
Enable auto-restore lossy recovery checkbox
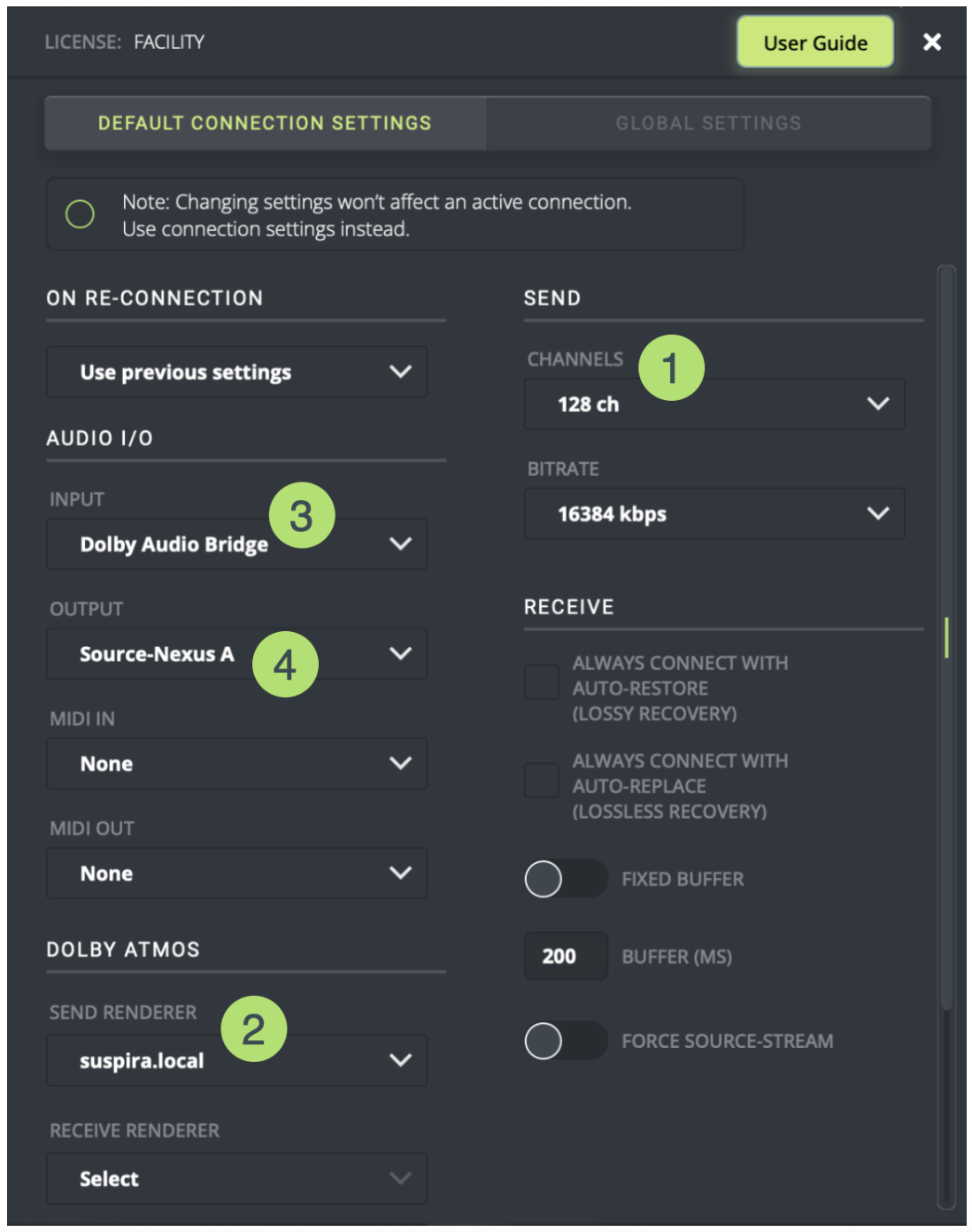coord(542,682)
